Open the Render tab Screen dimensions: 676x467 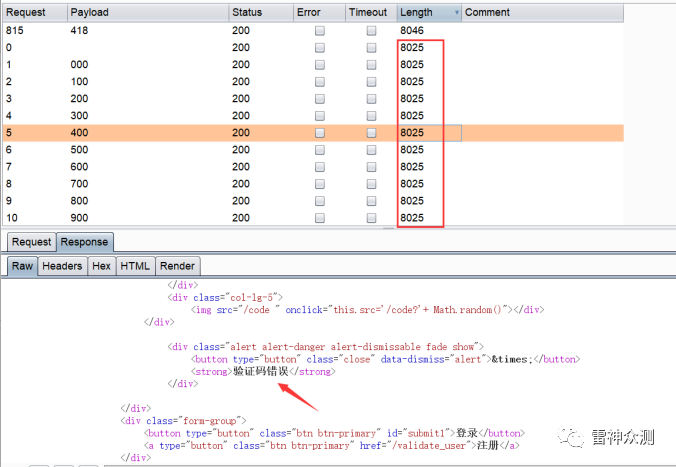[177, 266]
